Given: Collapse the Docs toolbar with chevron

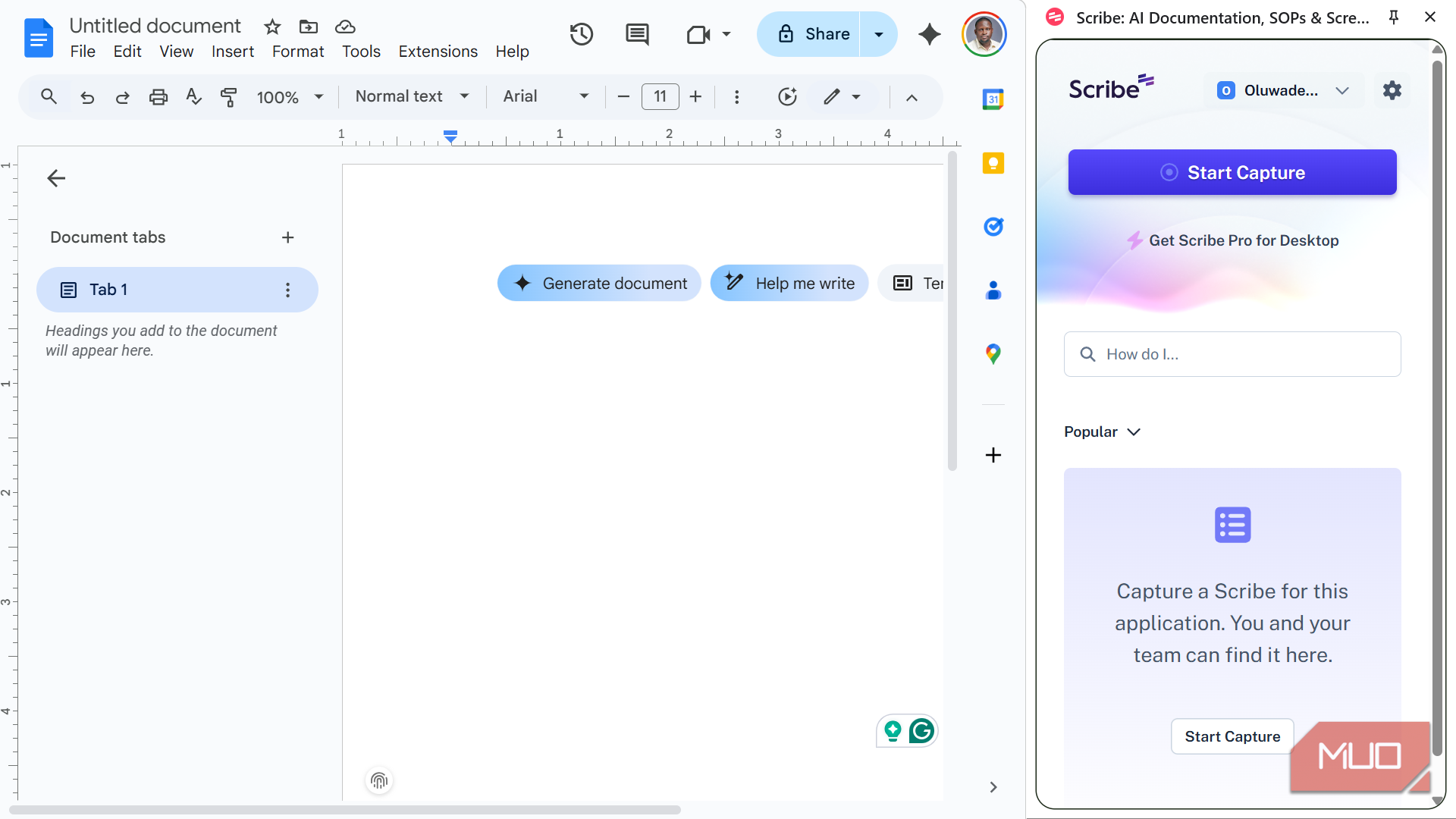Looking at the screenshot, I should click(912, 97).
